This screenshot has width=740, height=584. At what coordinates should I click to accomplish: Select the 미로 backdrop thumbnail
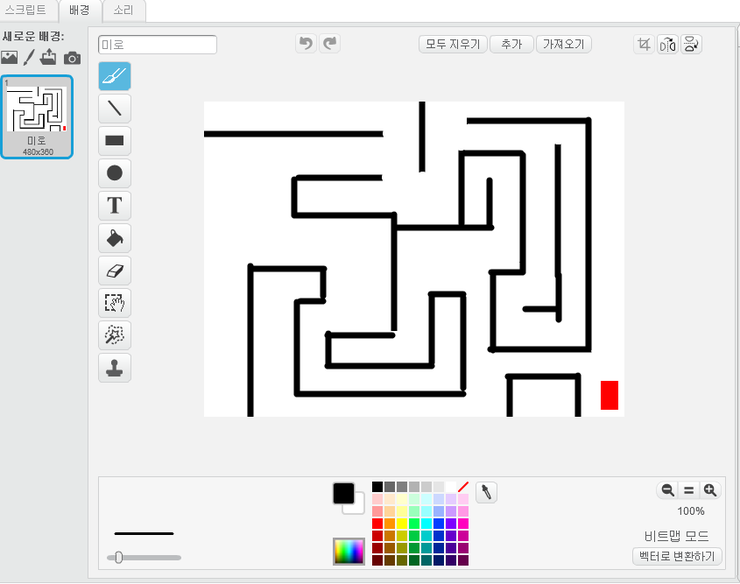(x=37, y=116)
